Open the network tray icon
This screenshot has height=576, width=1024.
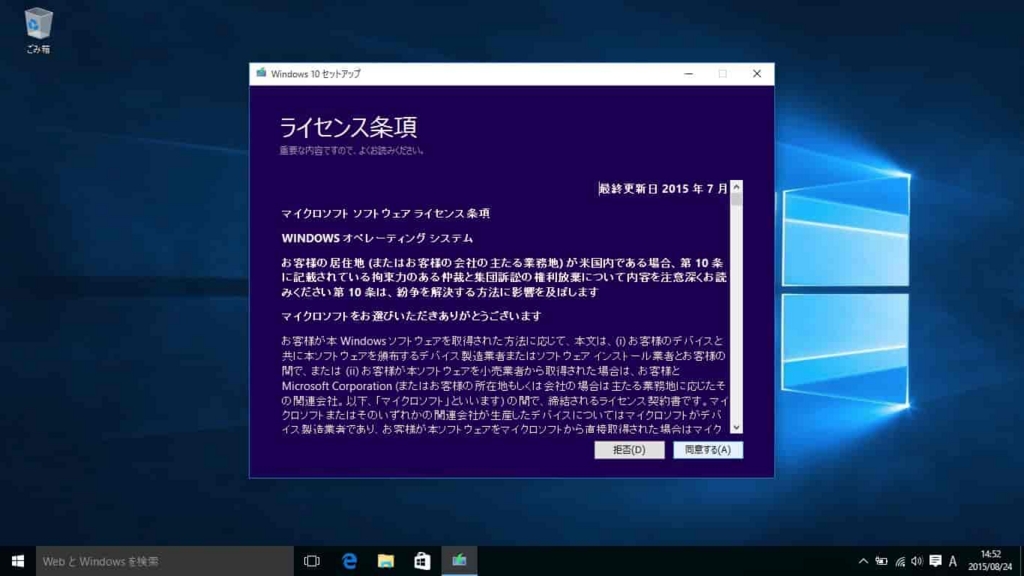click(x=900, y=561)
